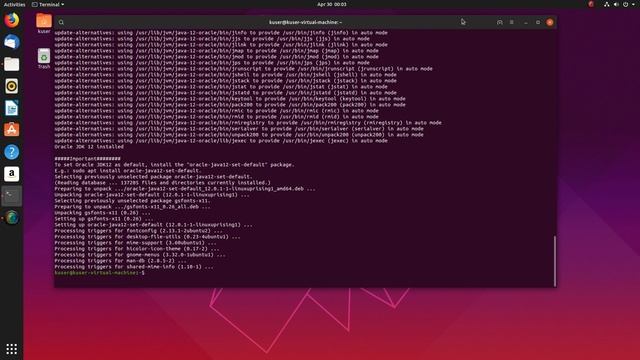Show Applications grid
Screen dimensions: 640x360
pyautogui.click(x=11, y=349)
